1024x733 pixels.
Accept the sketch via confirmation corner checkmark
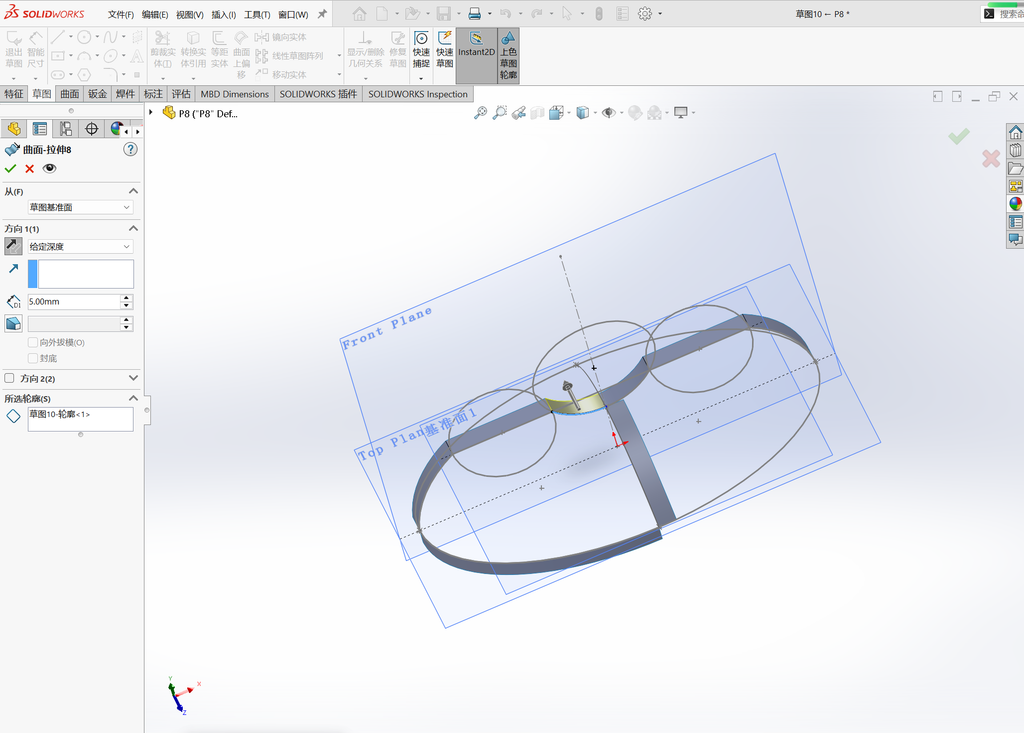click(959, 137)
